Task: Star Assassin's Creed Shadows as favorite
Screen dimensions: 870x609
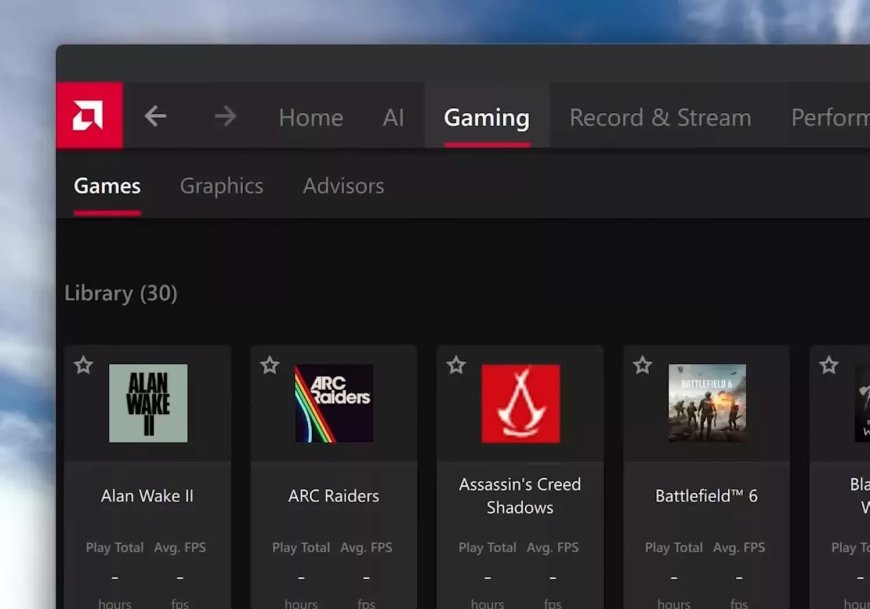Action: [456, 365]
